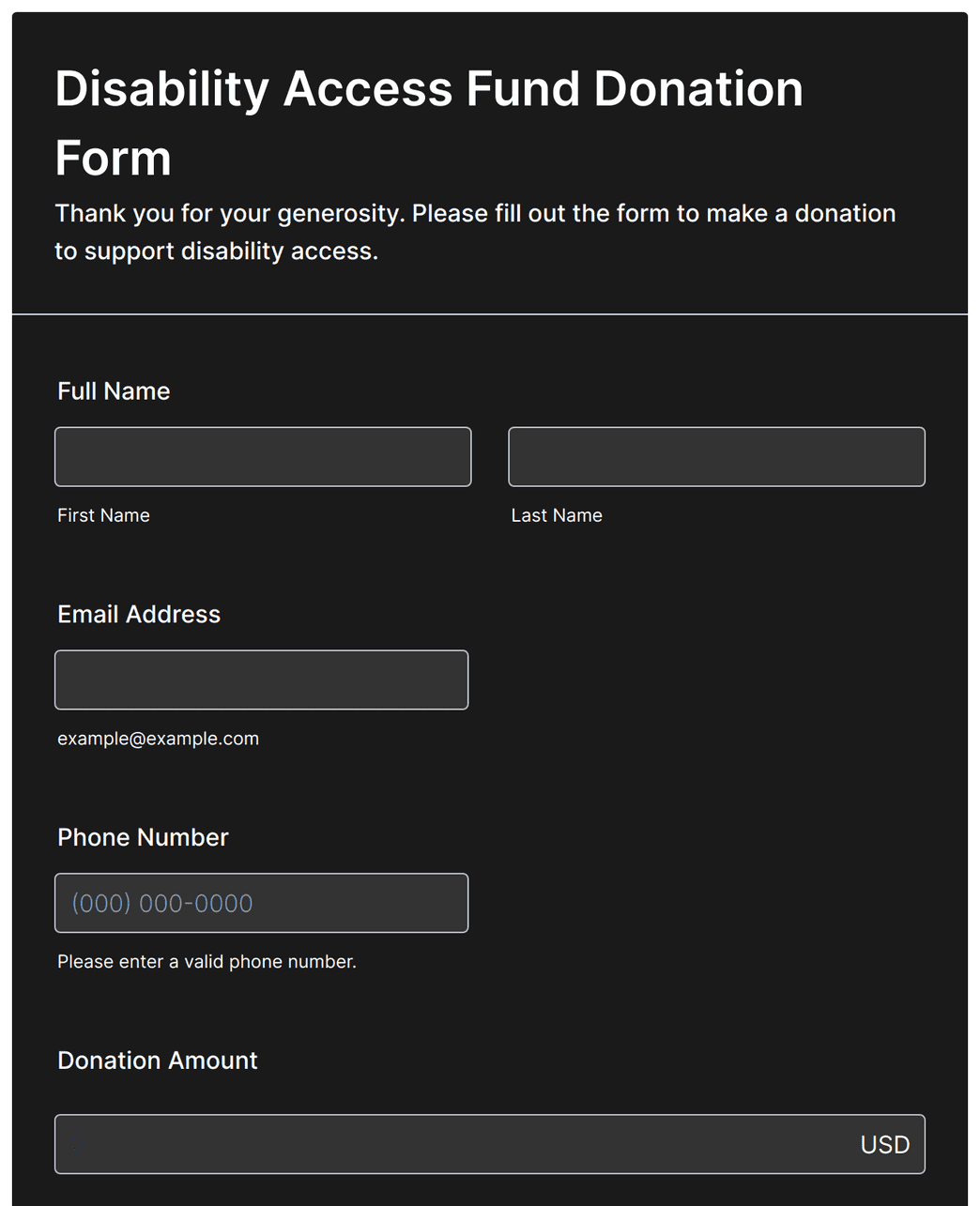Click the First Name input box

point(263,457)
